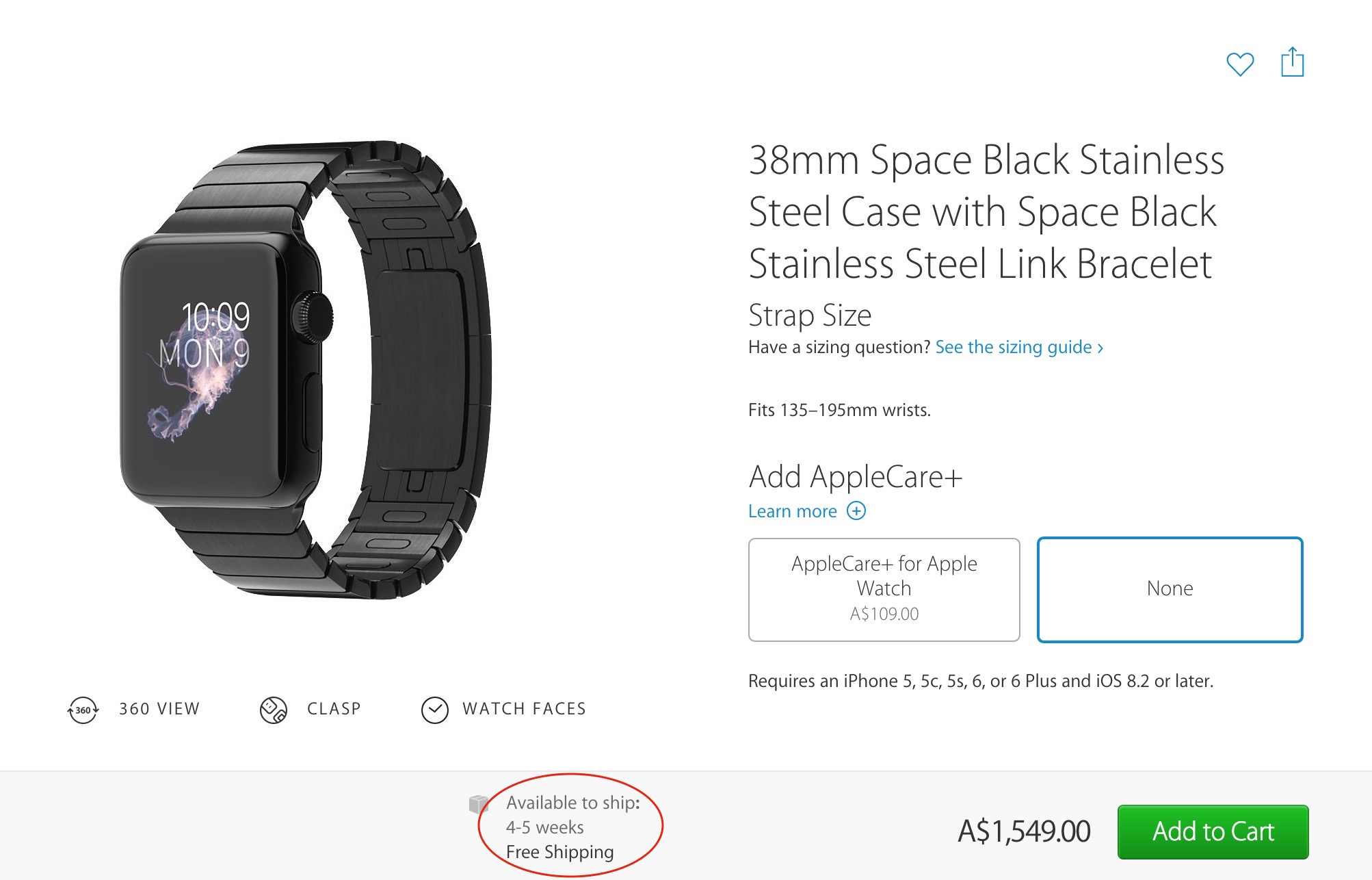Click the clasp view icon
The height and width of the screenshot is (880, 1372).
coord(273,710)
